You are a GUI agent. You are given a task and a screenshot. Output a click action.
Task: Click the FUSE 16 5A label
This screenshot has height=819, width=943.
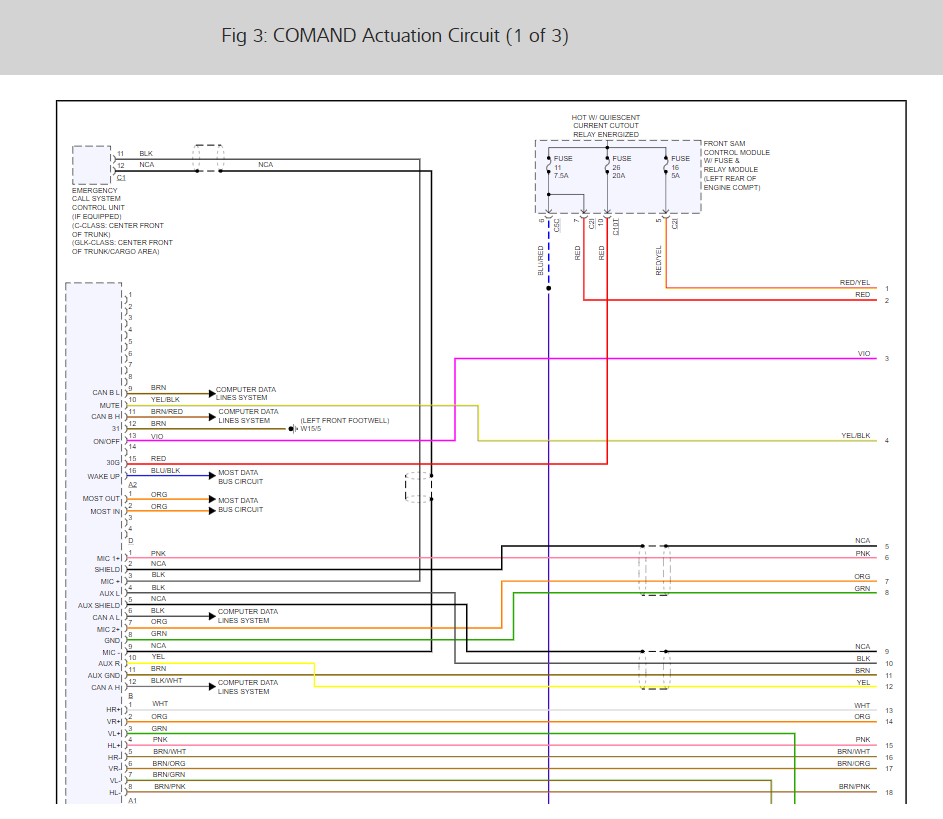point(680,167)
